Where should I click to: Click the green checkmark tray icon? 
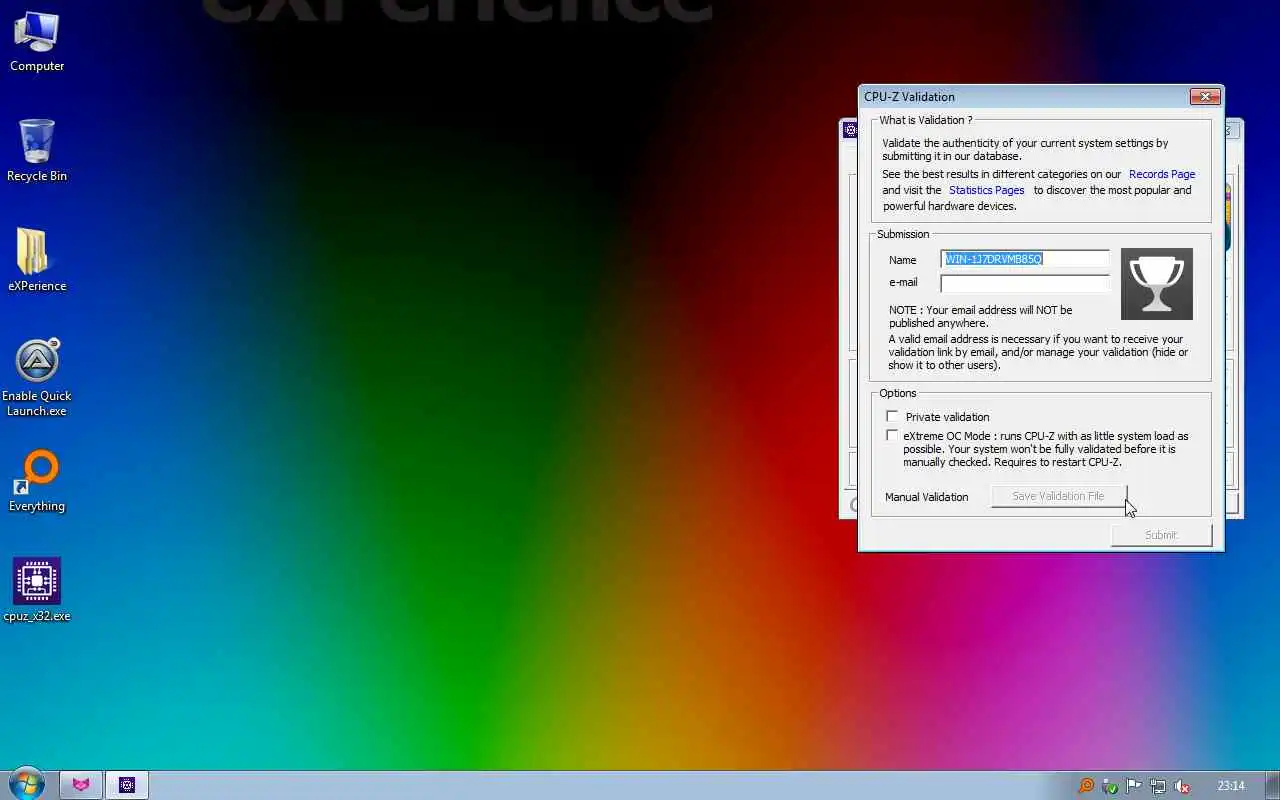(x=1110, y=786)
